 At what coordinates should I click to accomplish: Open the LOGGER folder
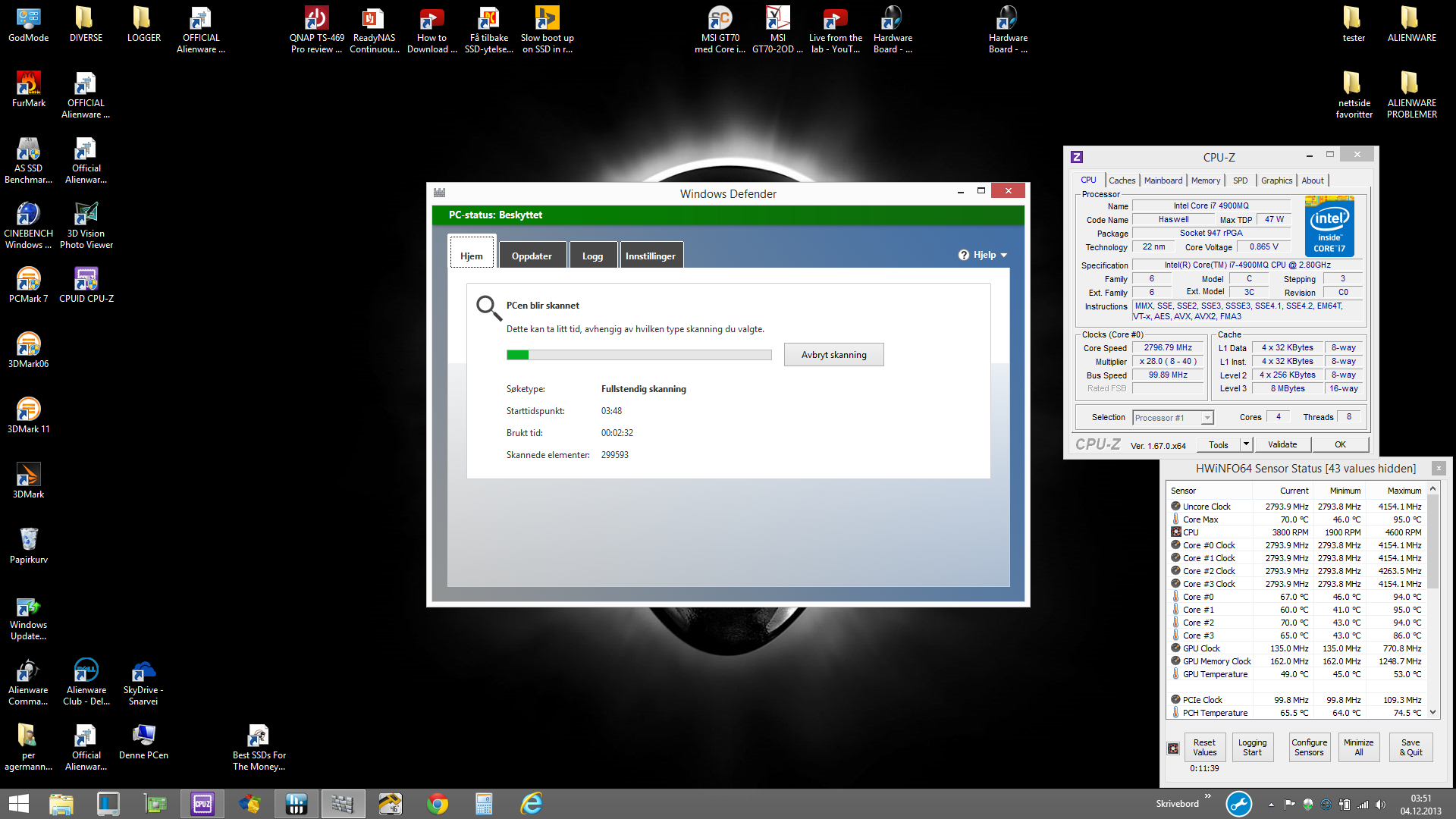(x=143, y=24)
